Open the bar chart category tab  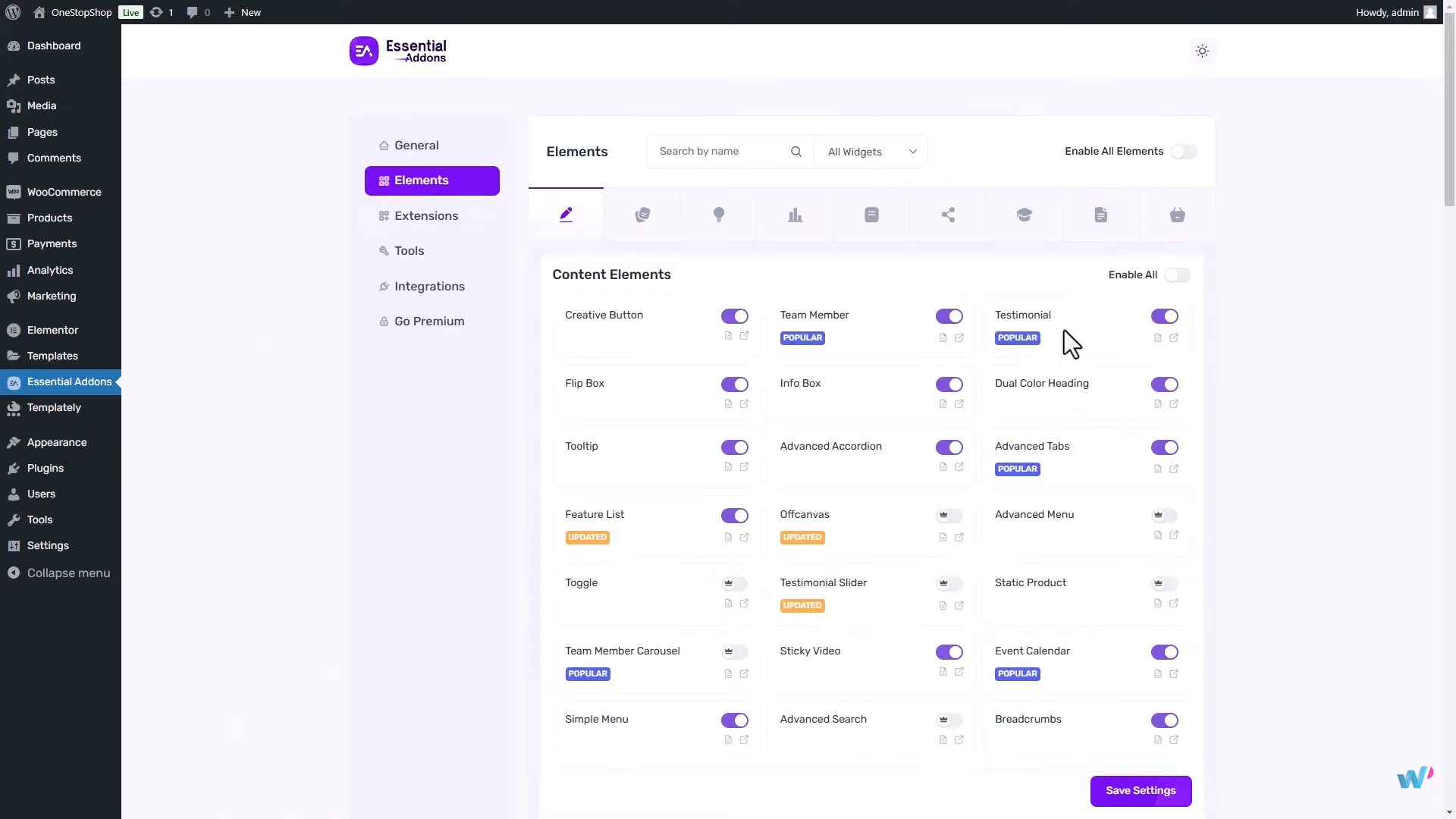click(795, 214)
